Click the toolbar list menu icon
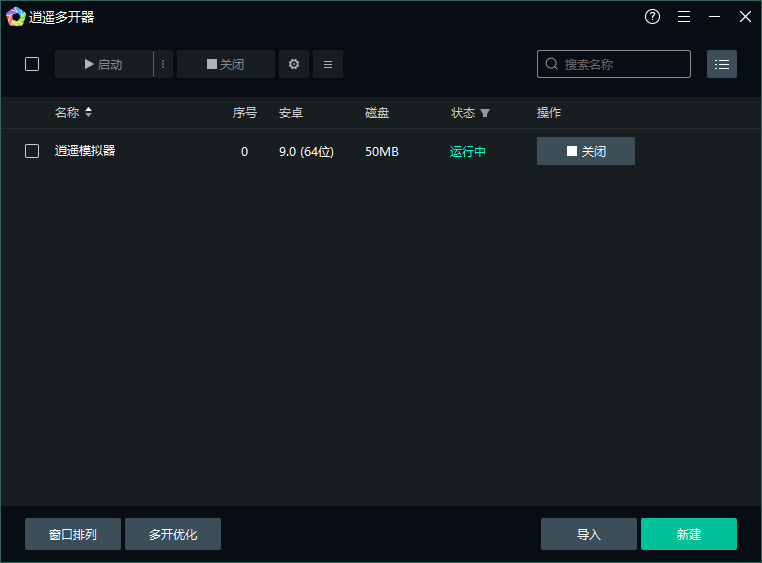This screenshot has width=762, height=563. point(328,64)
